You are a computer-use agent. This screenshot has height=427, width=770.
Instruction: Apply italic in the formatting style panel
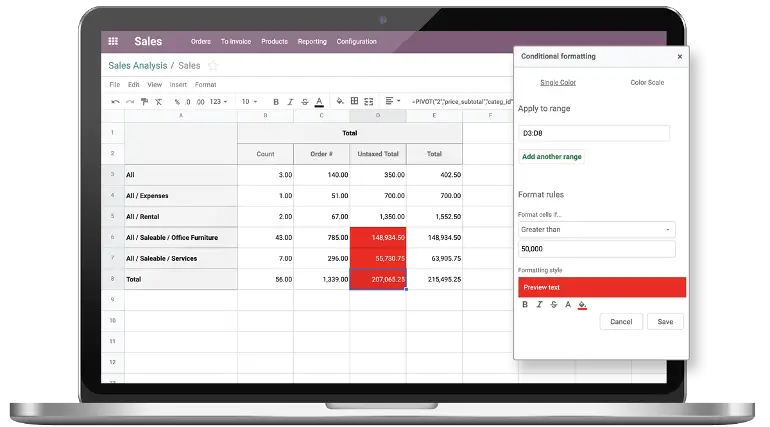pyautogui.click(x=539, y=305)
